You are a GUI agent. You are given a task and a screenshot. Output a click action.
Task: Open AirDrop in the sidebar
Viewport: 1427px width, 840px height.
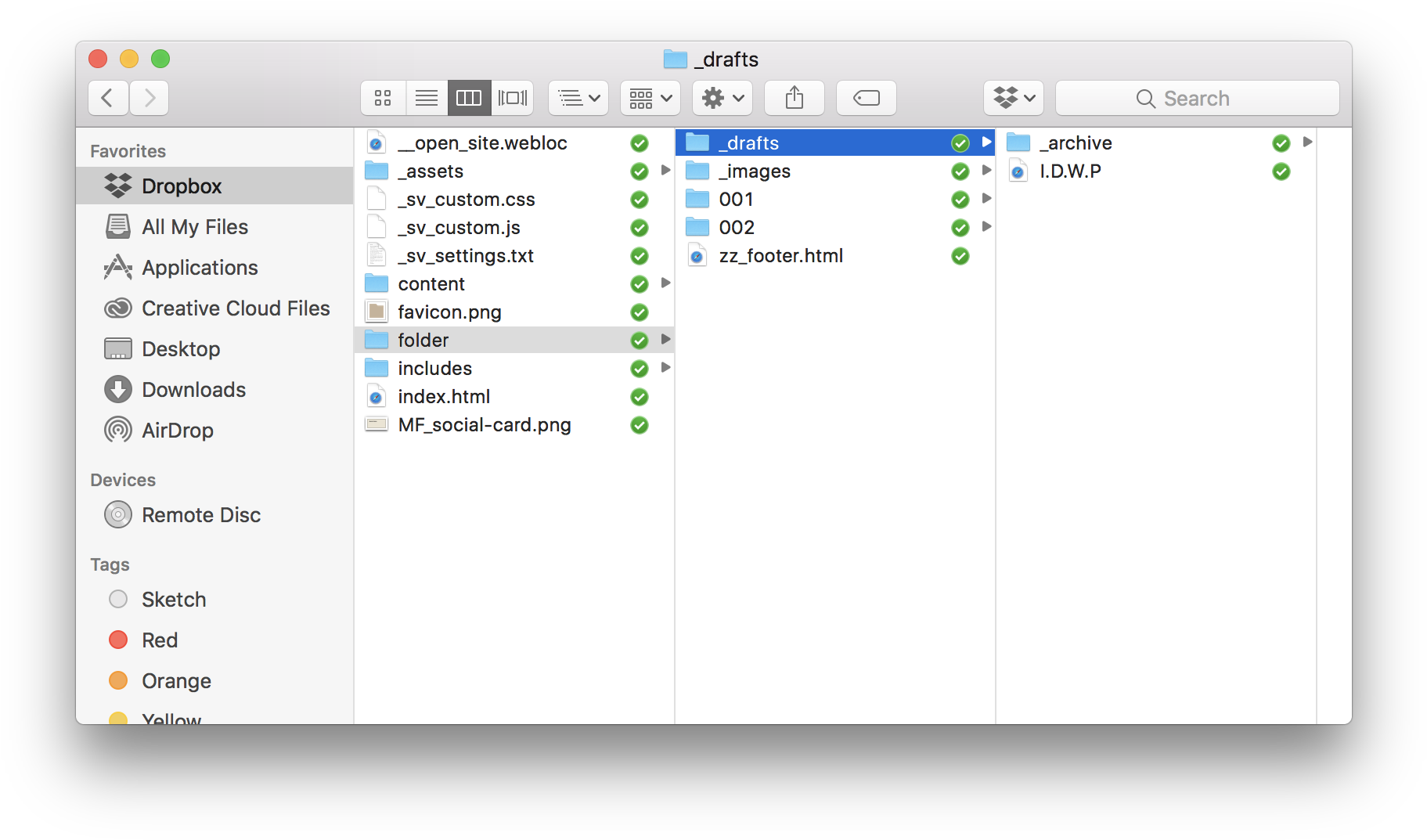coord(214,431)
